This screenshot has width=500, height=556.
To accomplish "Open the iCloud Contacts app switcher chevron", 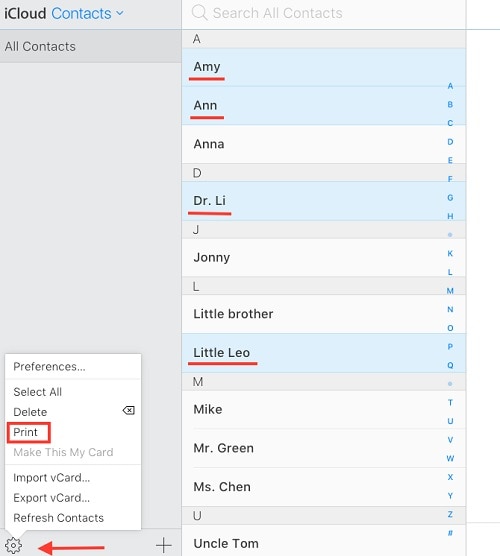I will (x=120, y=13).
